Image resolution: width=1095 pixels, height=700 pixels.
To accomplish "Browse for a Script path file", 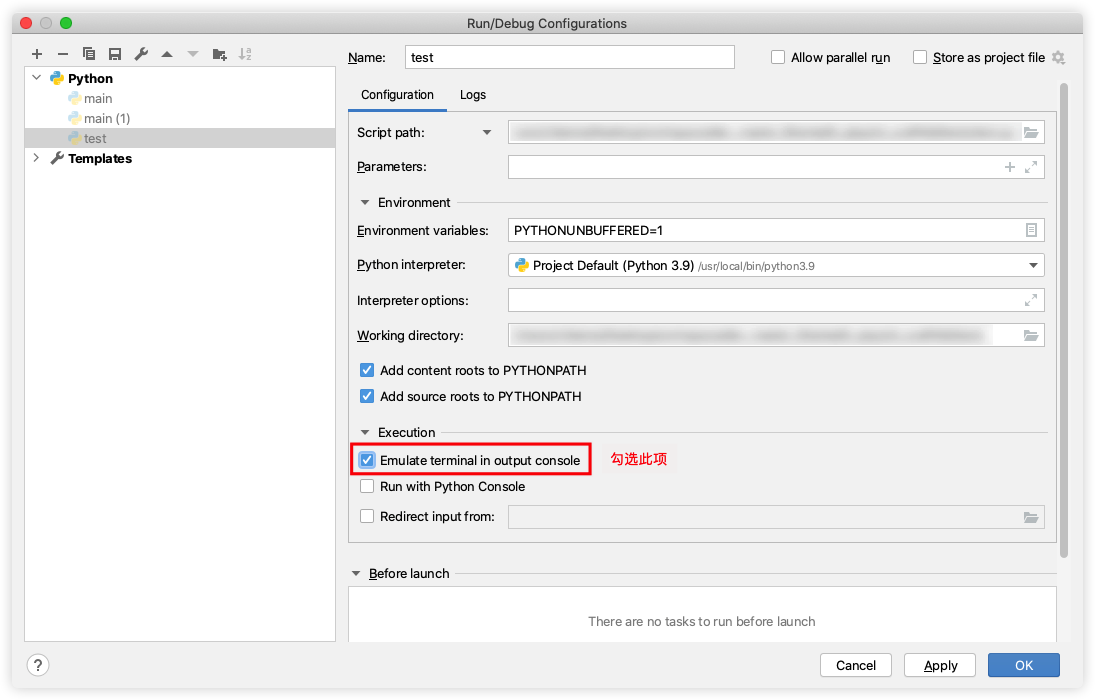I will (x=1030, y=131).
